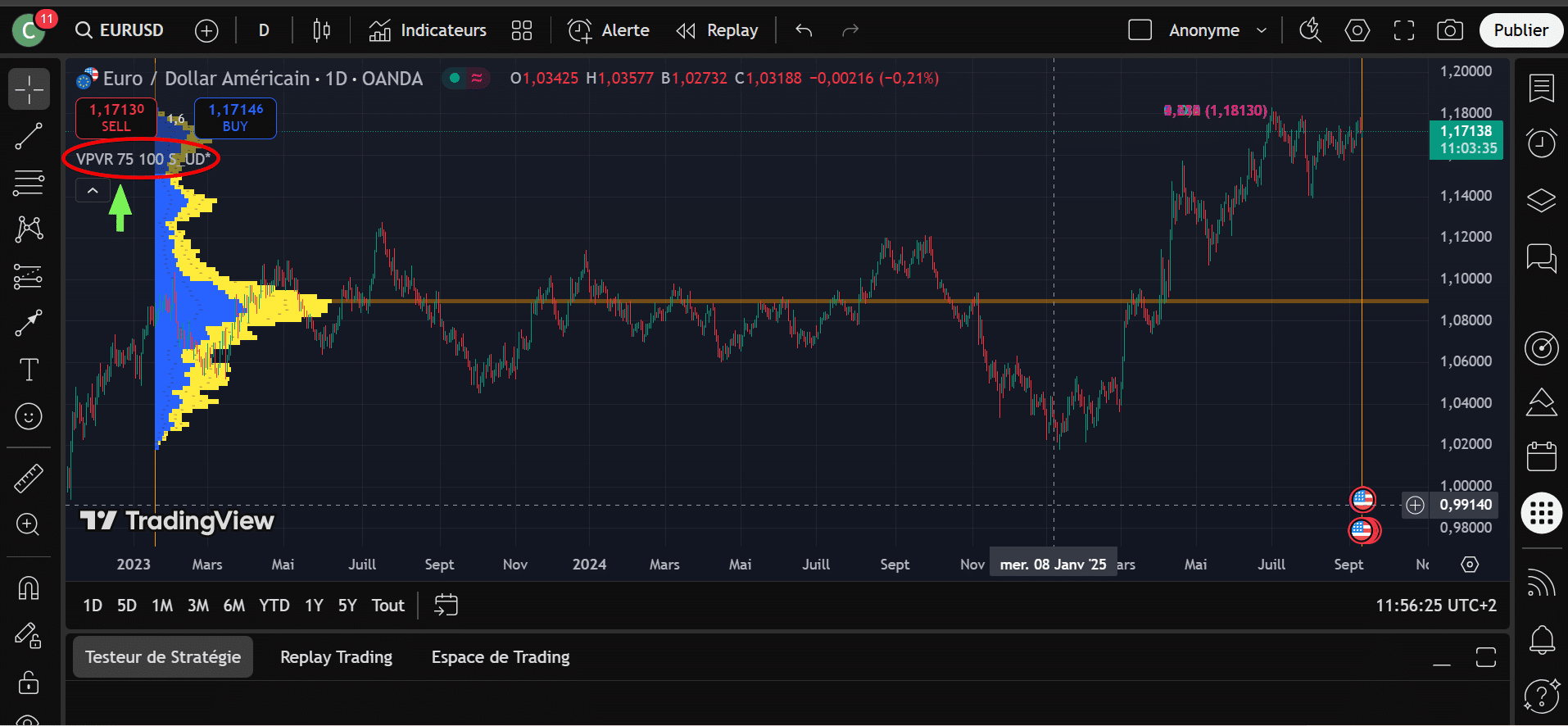1568x726 pixels.
Task: Collapse the indicator legend chevron
Action: pyautogui.click(x=93, y=191)
